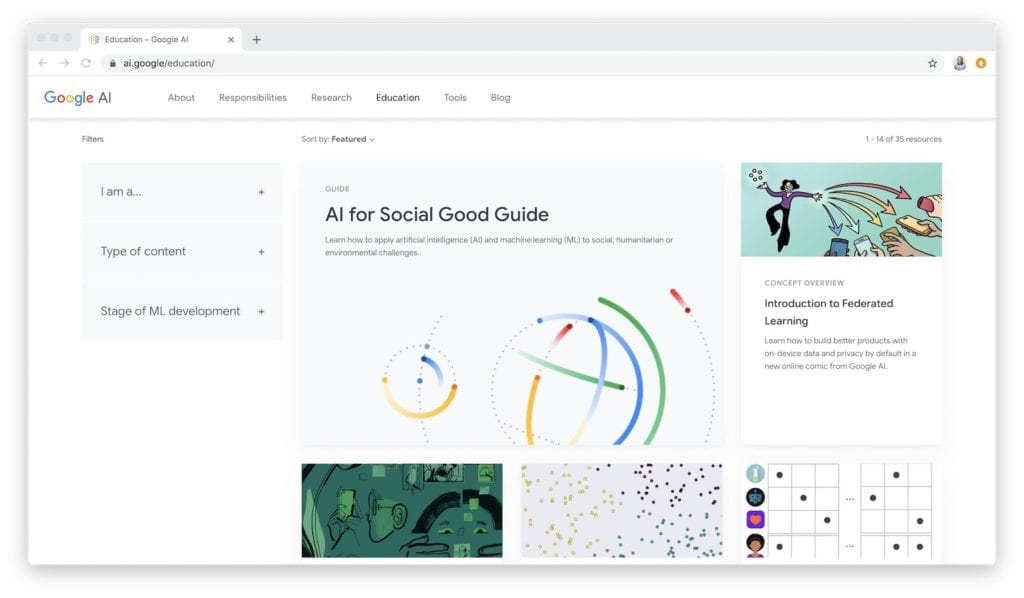This screenshot has width=1024, height=598.
Task: Click the browser forward arrow
Action: coord(64,63)
